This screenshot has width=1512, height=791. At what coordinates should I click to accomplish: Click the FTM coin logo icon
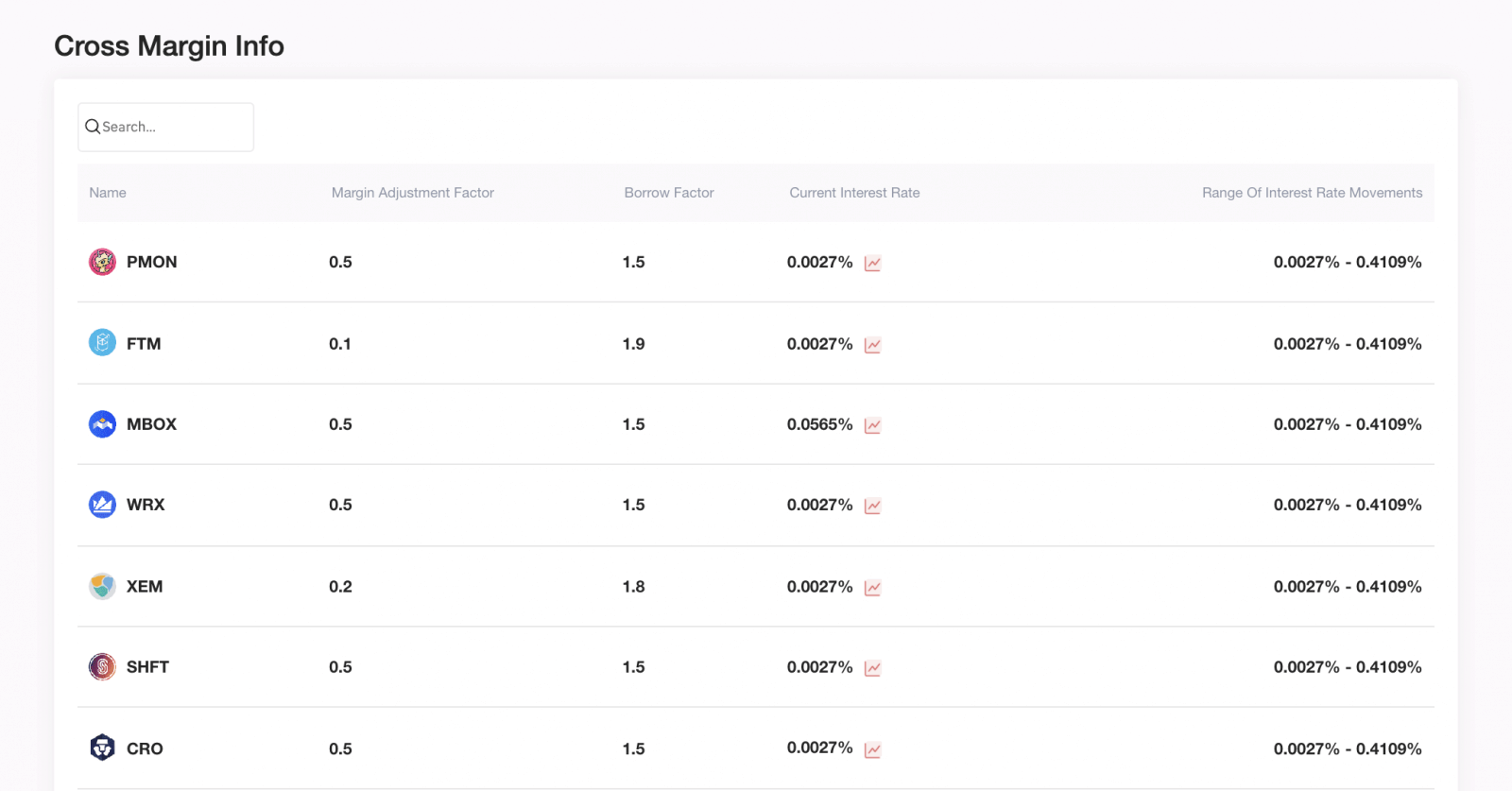(102, 343)
